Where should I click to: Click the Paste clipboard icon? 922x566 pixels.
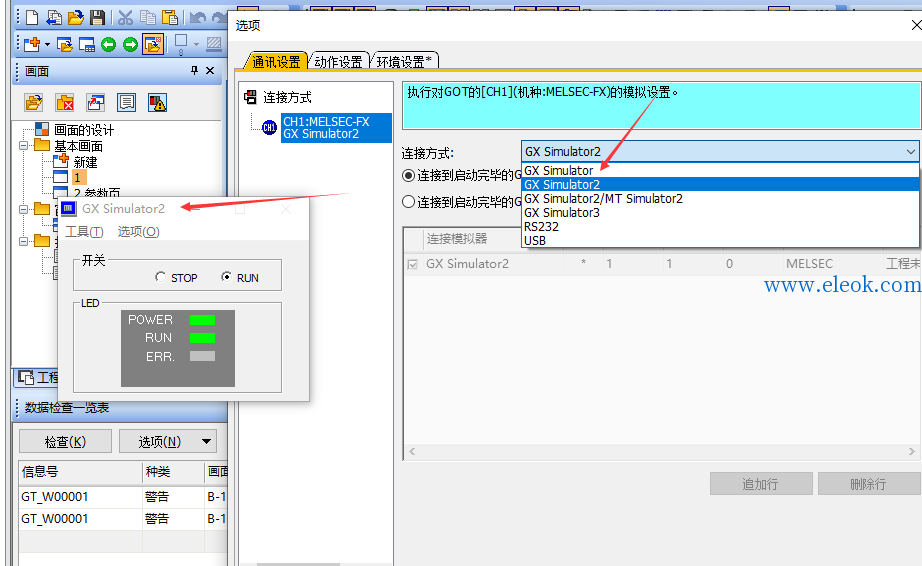point(169,18)
